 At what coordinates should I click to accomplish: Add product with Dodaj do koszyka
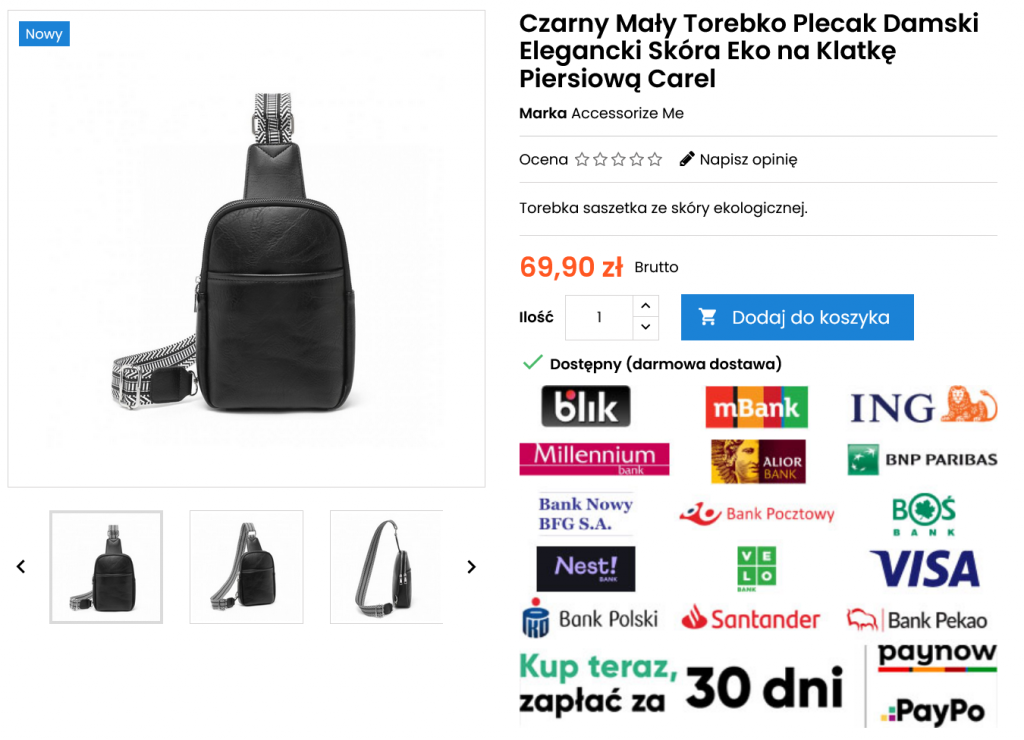click(x=797, y=317)
